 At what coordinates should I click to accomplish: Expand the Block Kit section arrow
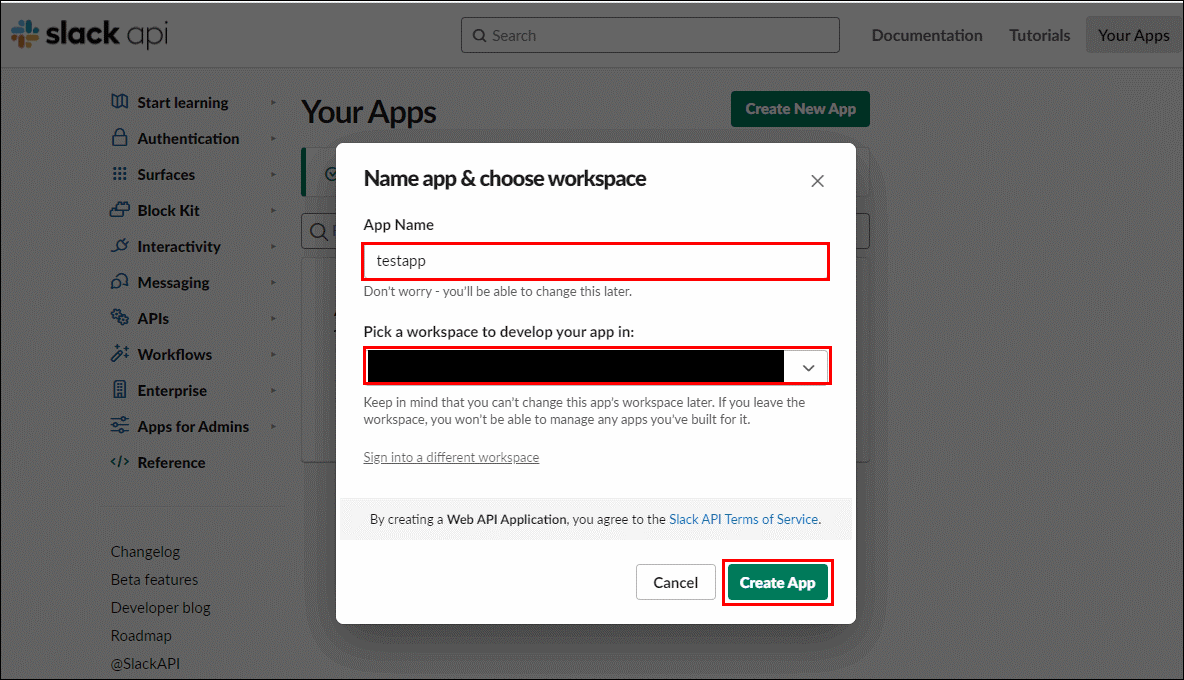pyautogui.click(x=273, y=211)
